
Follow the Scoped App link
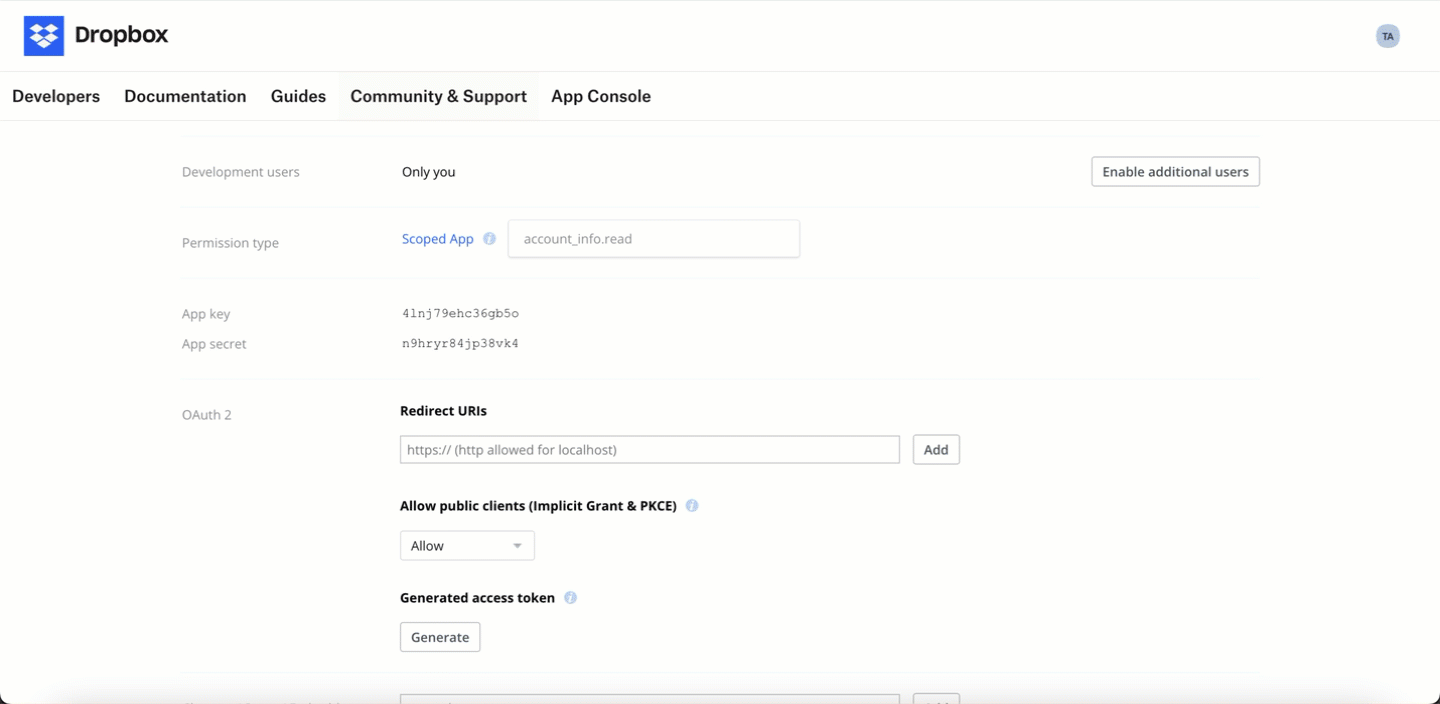437,239
